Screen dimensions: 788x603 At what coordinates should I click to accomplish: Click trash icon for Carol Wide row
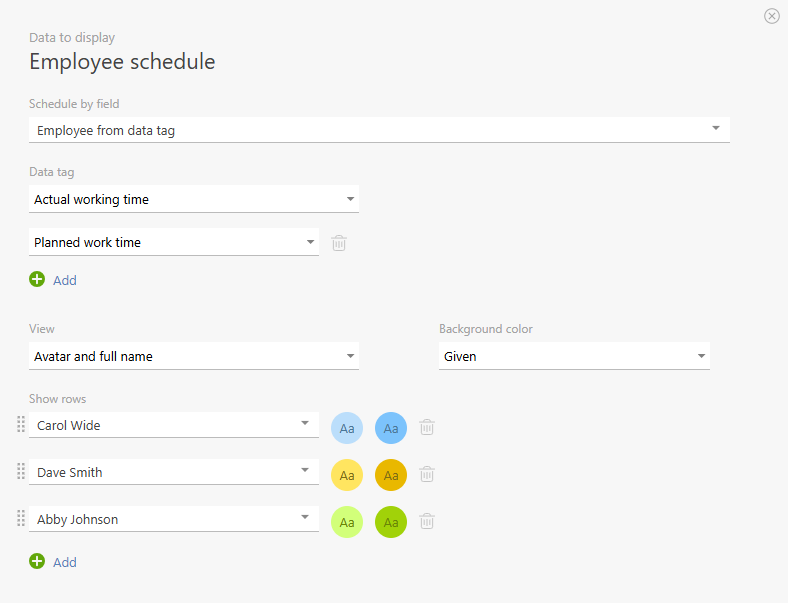pos(427,427)
